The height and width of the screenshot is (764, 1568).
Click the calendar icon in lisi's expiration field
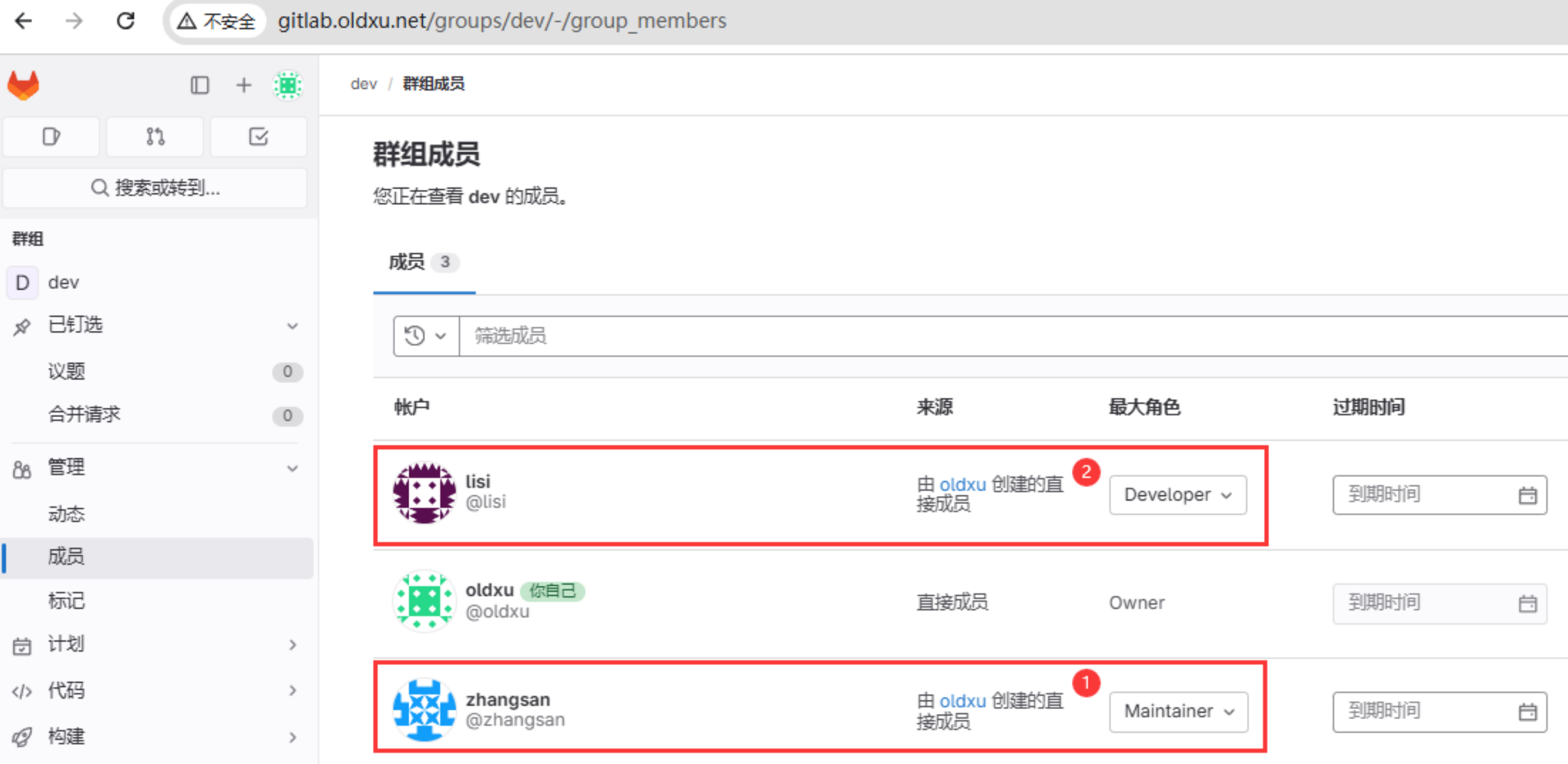click(x=1527, y=495)
